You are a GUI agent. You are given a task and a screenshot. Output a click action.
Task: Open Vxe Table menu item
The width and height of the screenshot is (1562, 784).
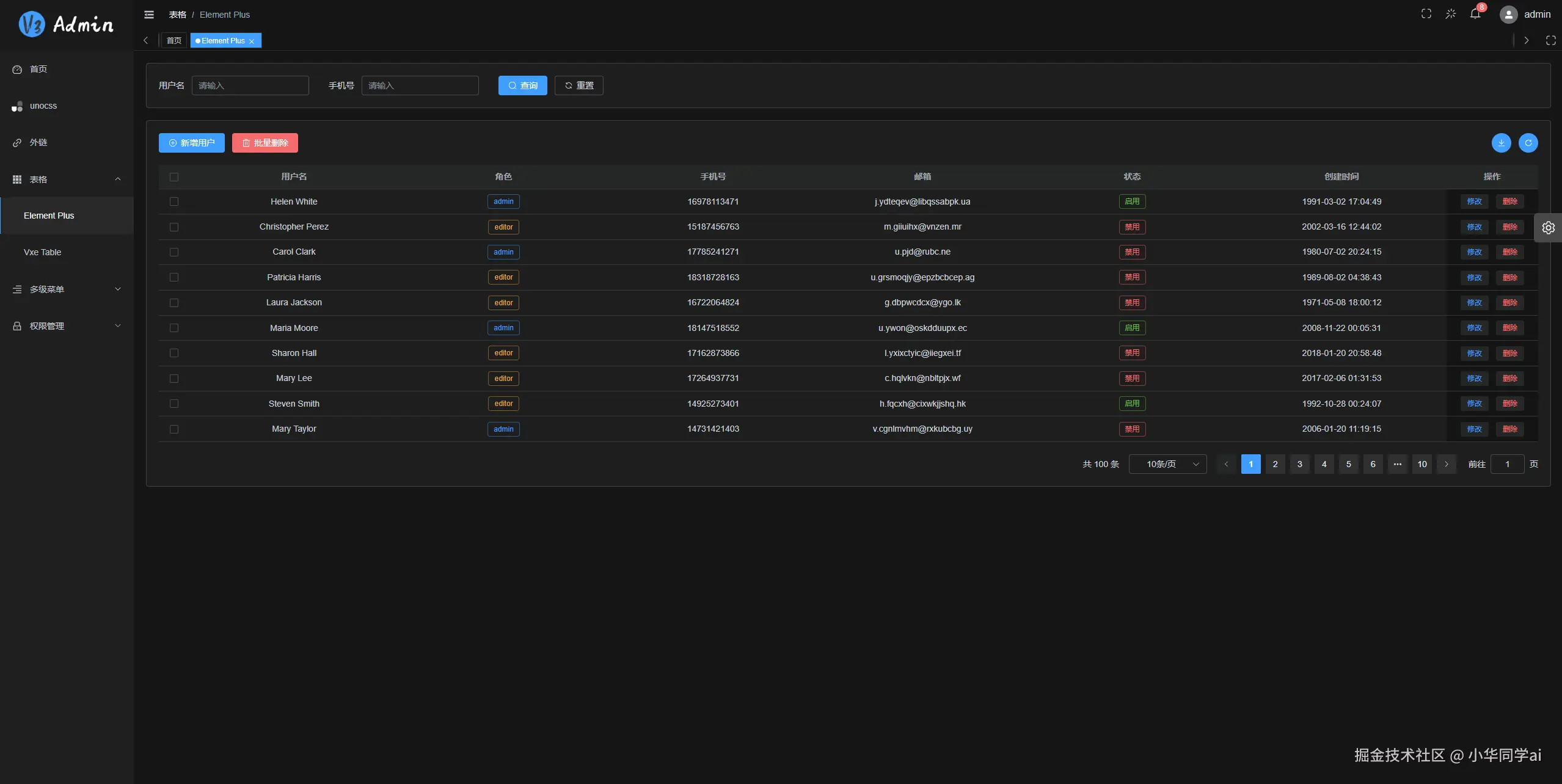click(x=42, y=252)
